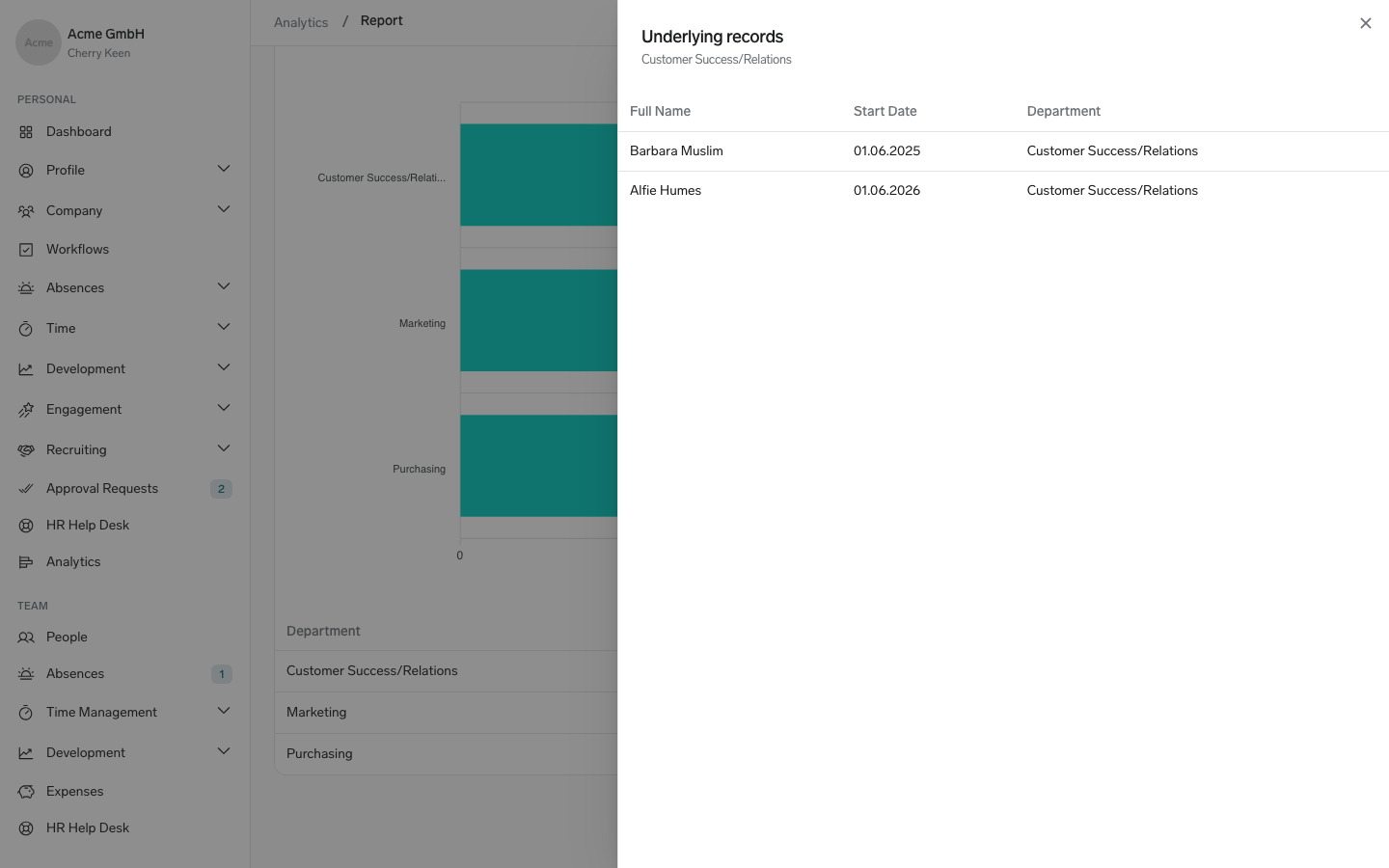The height and width of the screenshot is (868, 1389).
Task: Close the Underlying records panel
Action: [x=1365, y=23]
